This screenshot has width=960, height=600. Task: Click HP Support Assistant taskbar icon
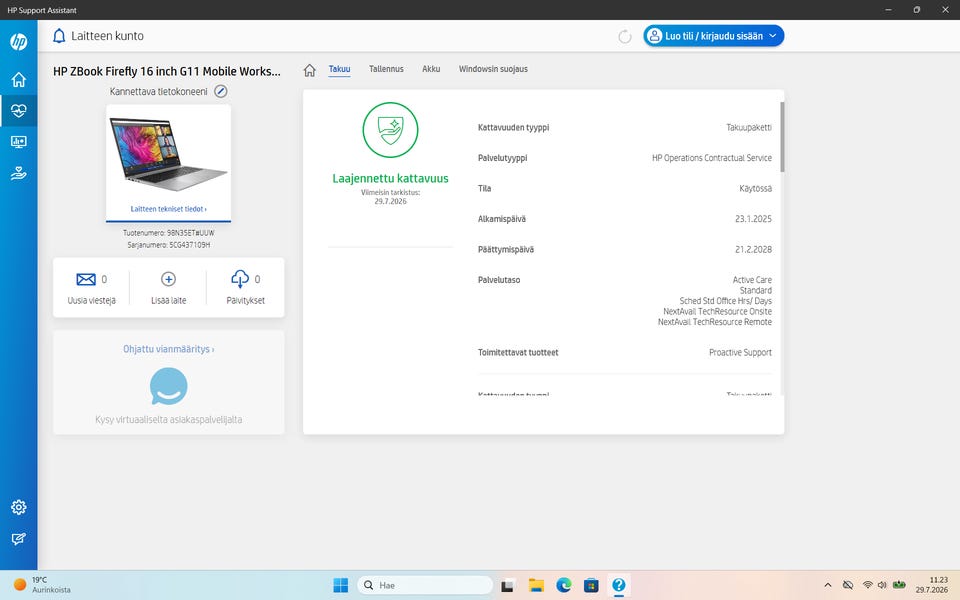619,585
